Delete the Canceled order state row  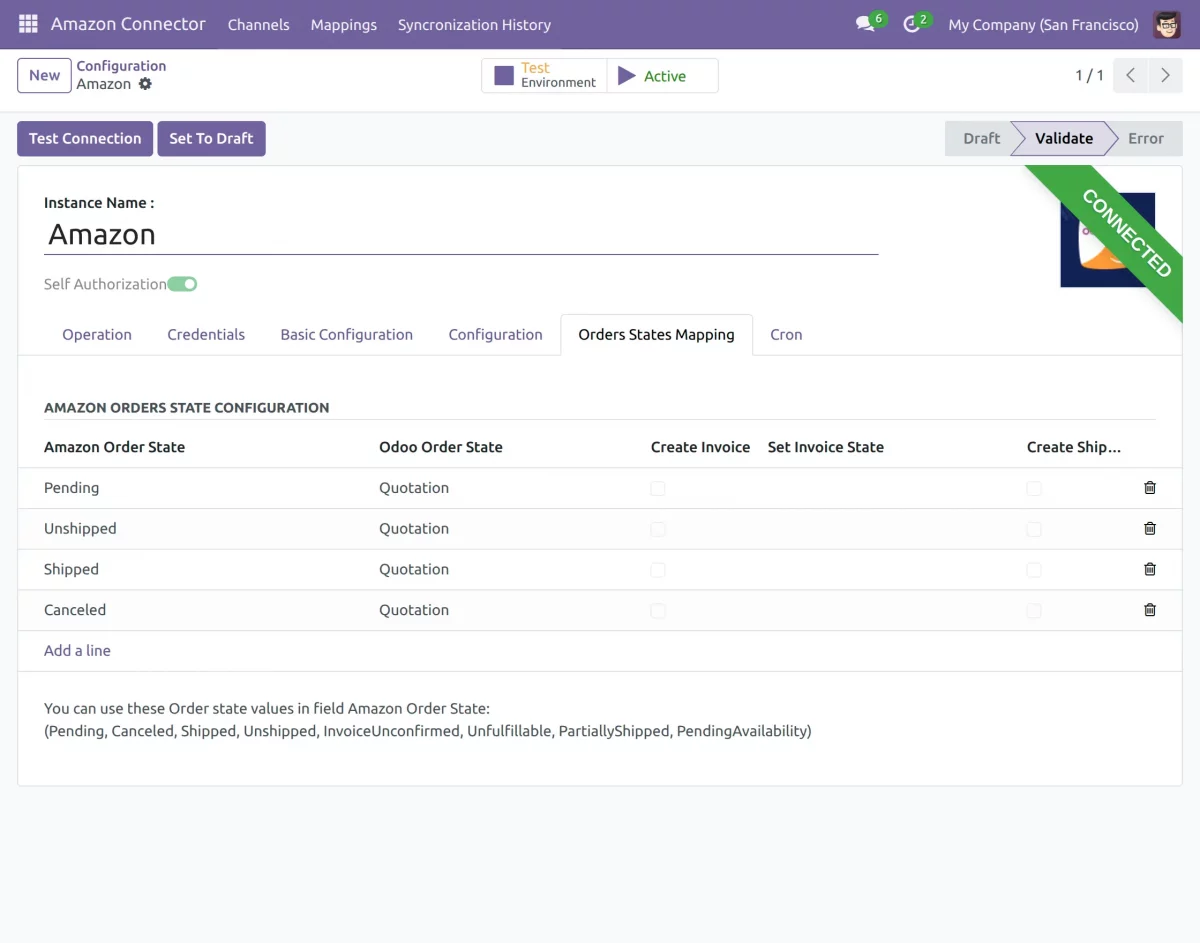click(x=1150, y=609)
